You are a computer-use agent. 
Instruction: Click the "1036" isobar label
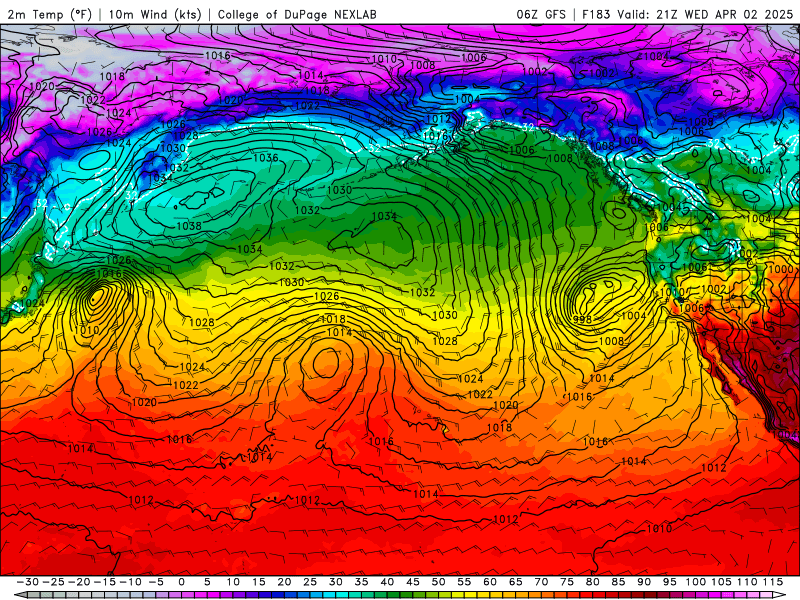[x=266, y=158]
